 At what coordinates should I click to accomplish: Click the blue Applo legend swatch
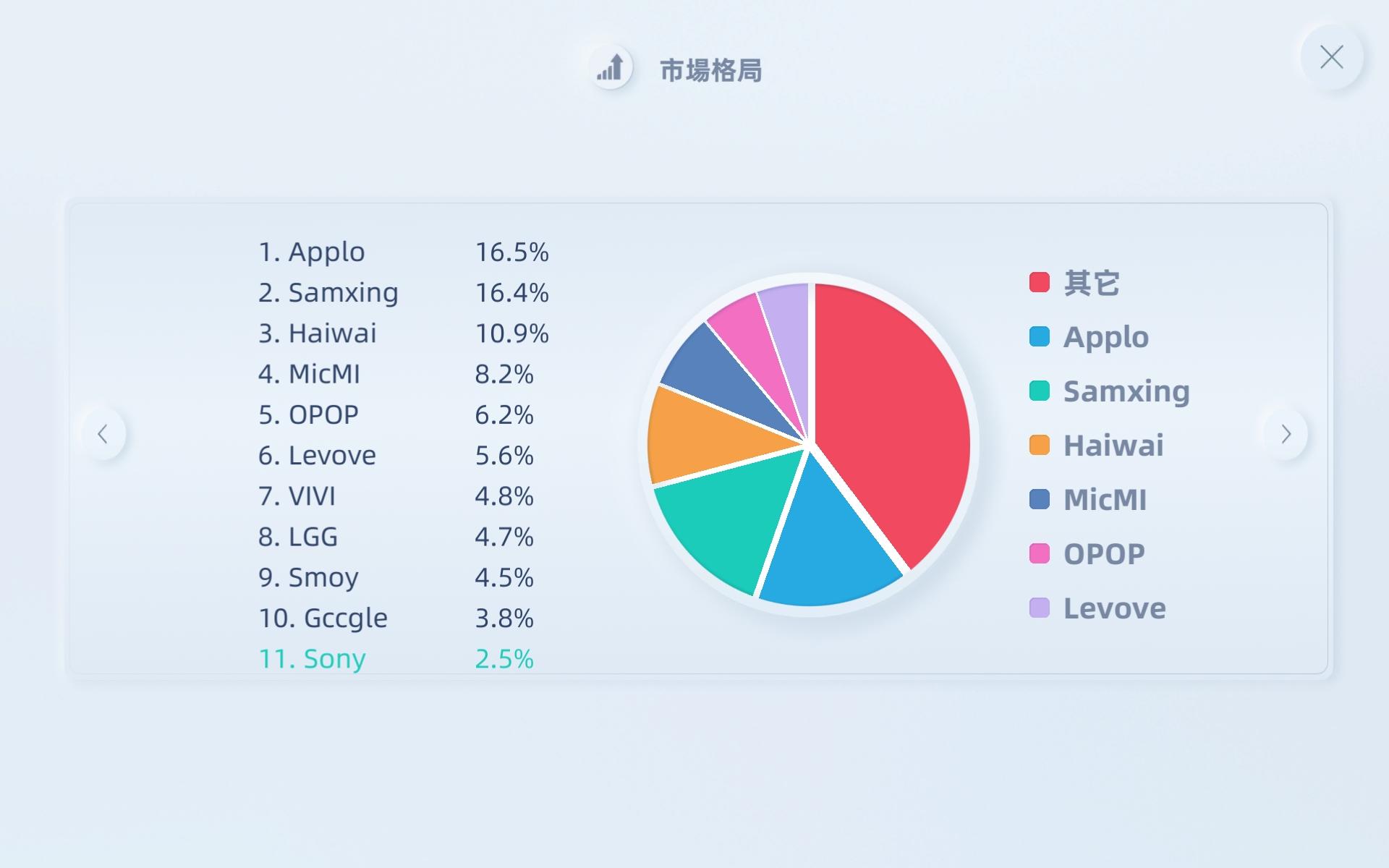(1039, 336)
